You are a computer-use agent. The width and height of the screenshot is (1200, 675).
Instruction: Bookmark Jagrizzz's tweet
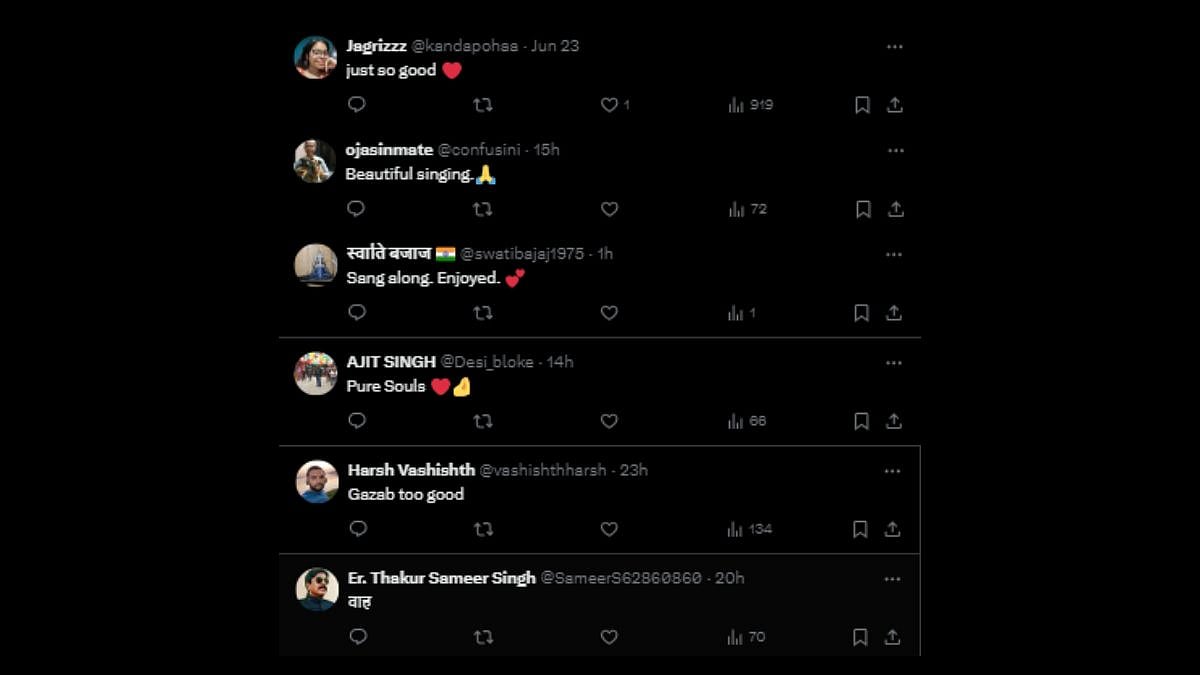(x=862, y=105)
